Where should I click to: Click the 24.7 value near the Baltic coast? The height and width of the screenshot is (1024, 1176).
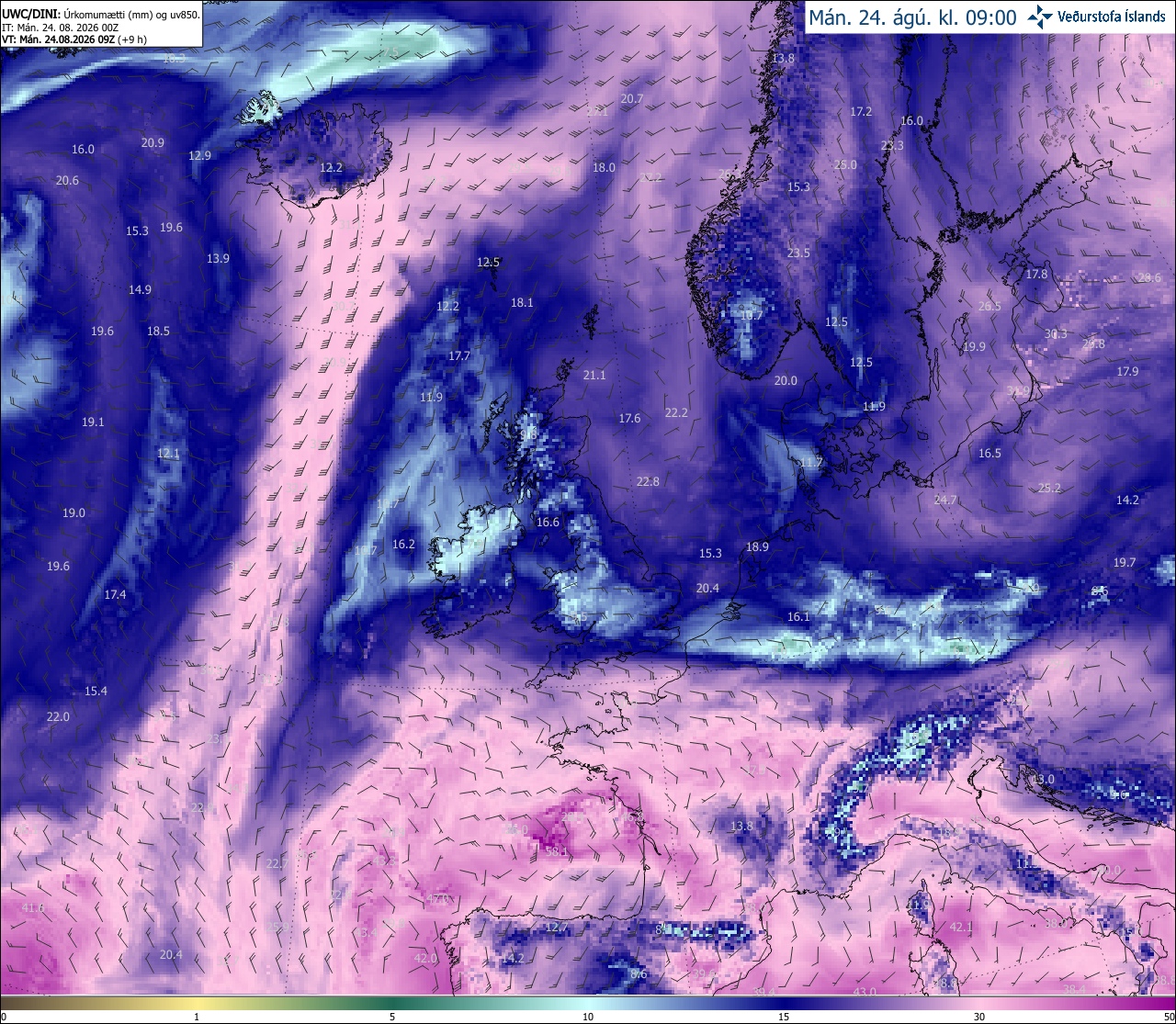[x=944, y=501]
